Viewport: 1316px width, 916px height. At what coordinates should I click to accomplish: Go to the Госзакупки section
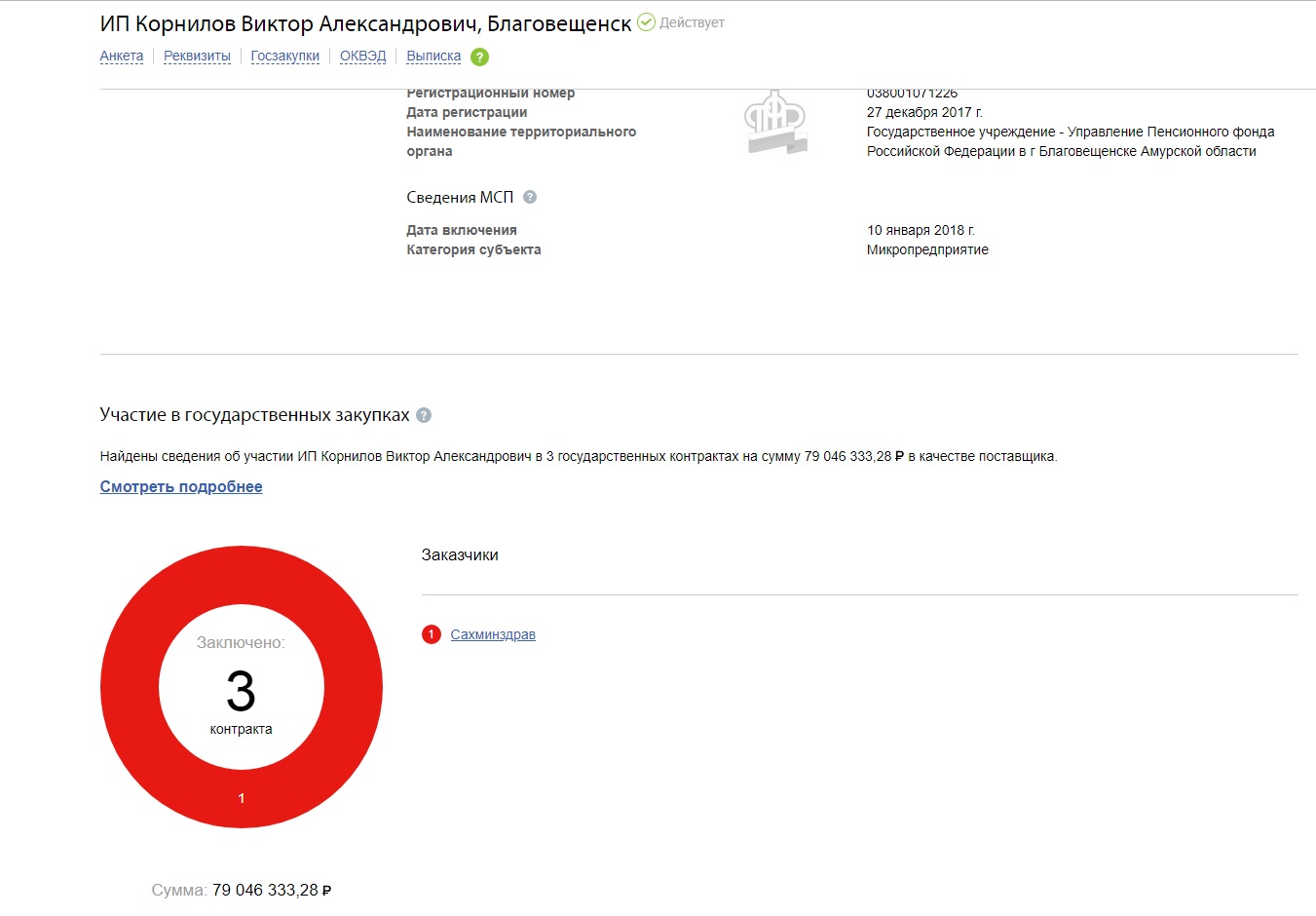pyautogui.click(x=284, y=57)
